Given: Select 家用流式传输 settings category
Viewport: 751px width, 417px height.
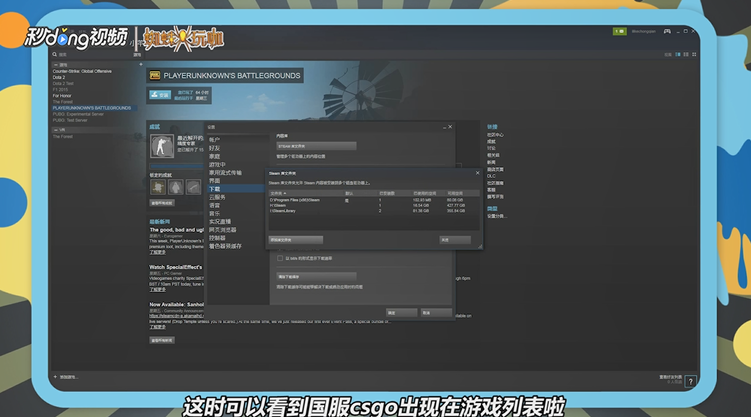Looking at the screenshot, I should tap(225, 173).
